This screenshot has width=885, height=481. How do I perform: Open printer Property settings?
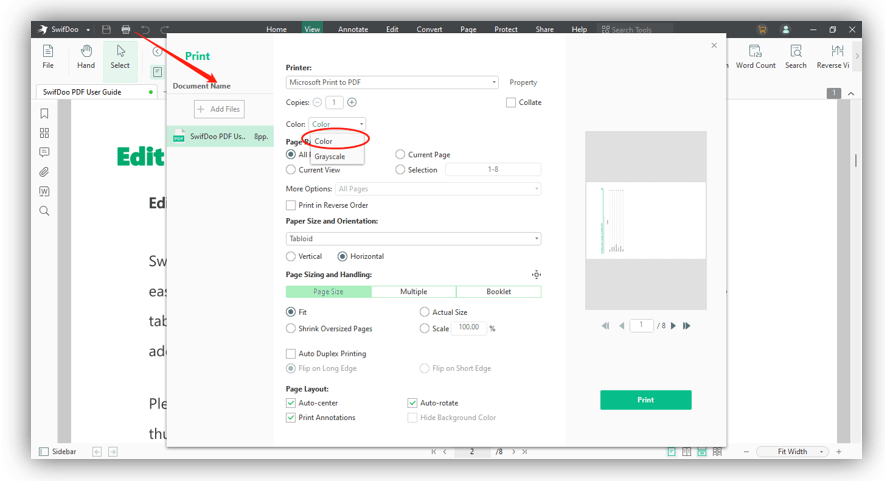click(523, 82)
